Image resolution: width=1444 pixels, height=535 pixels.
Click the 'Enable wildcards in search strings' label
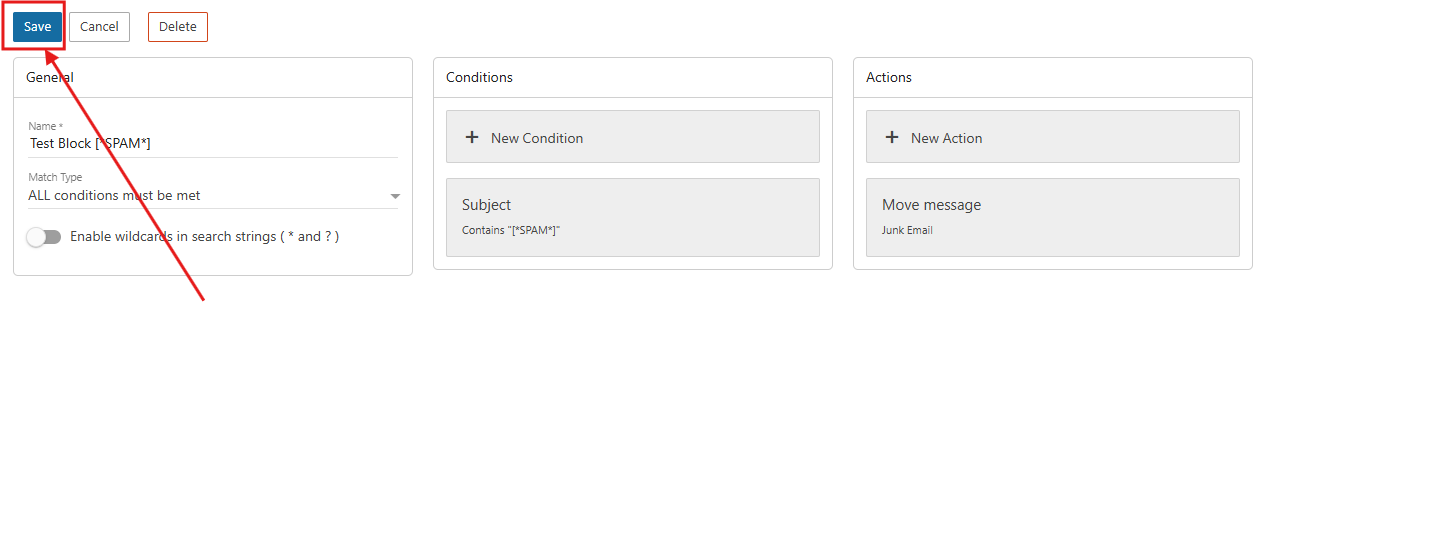click(x=204, y=237)
